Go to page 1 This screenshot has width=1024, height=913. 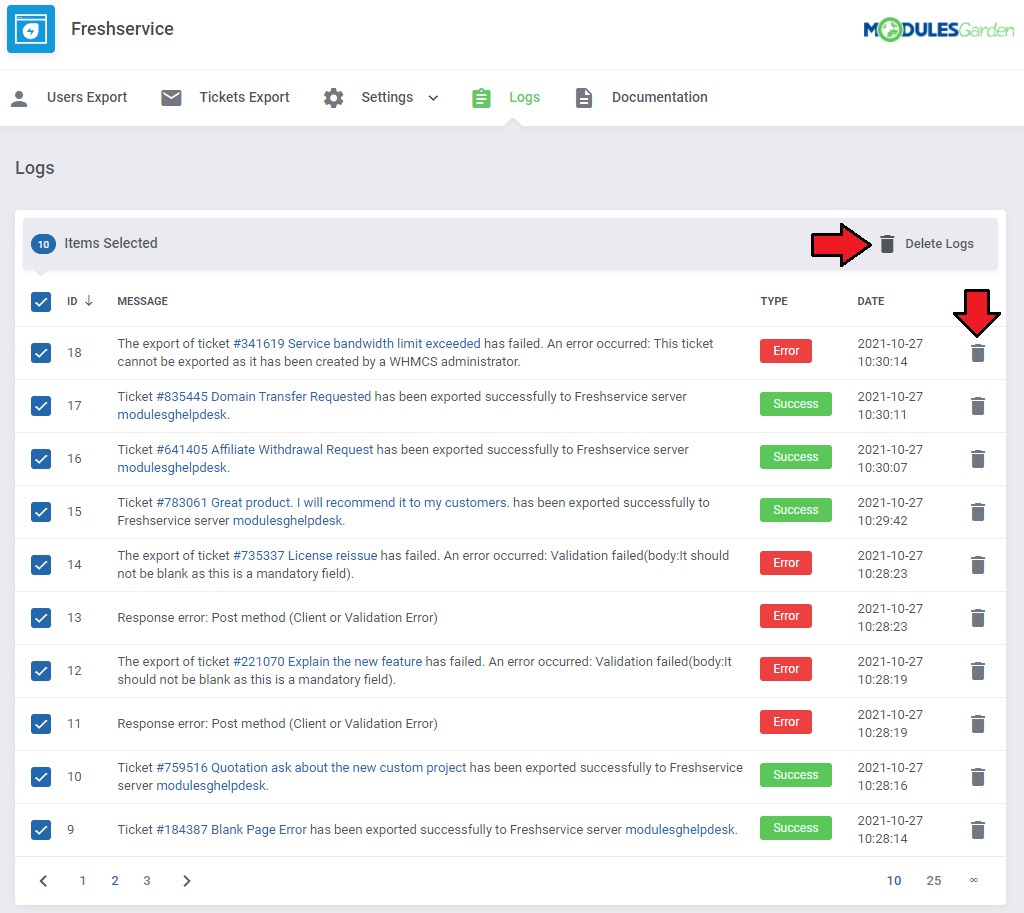click(82, 881)
